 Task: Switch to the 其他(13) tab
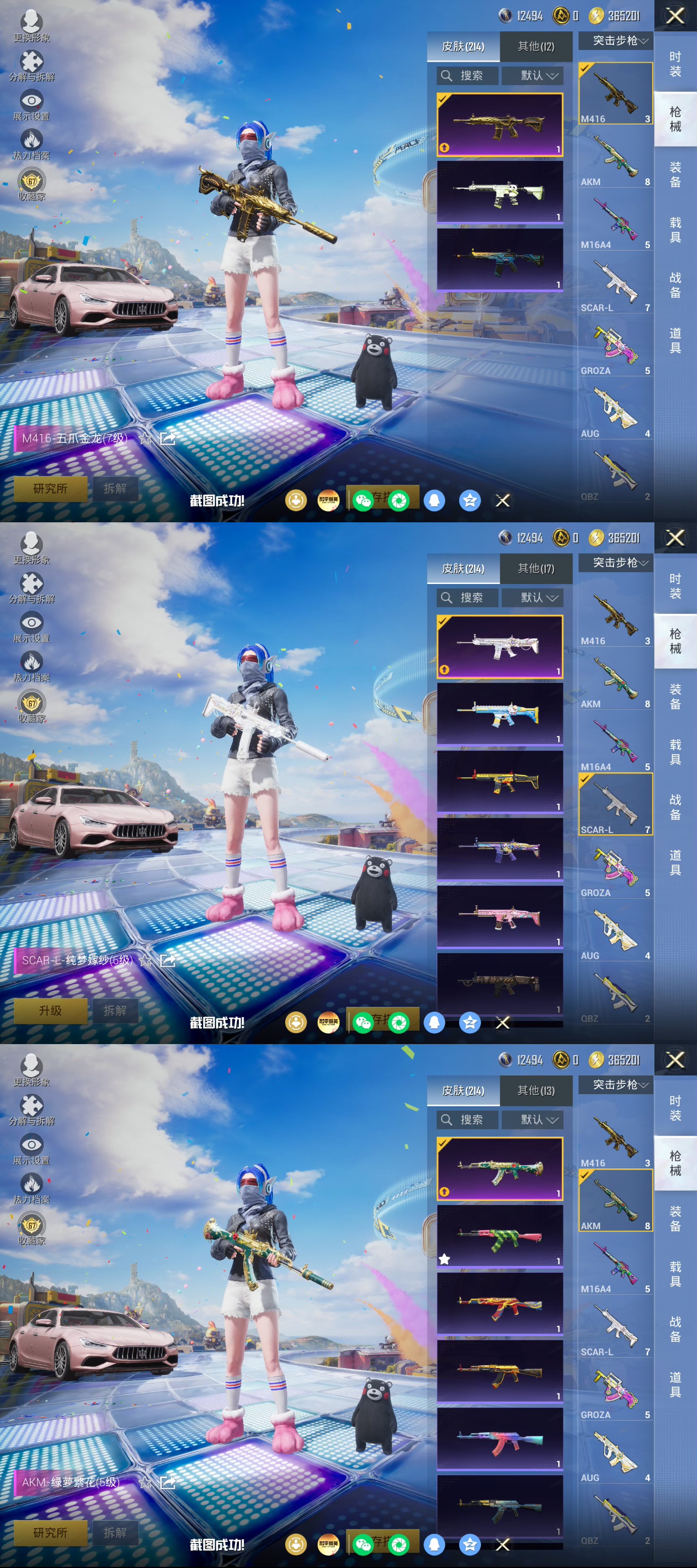click(x=536, y=1091)
